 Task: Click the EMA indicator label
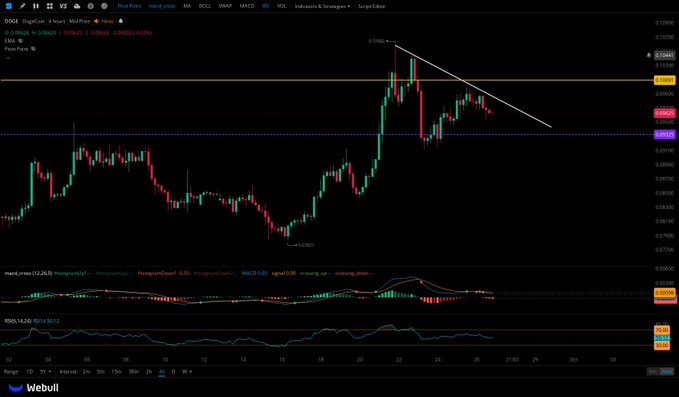point(10,41)
